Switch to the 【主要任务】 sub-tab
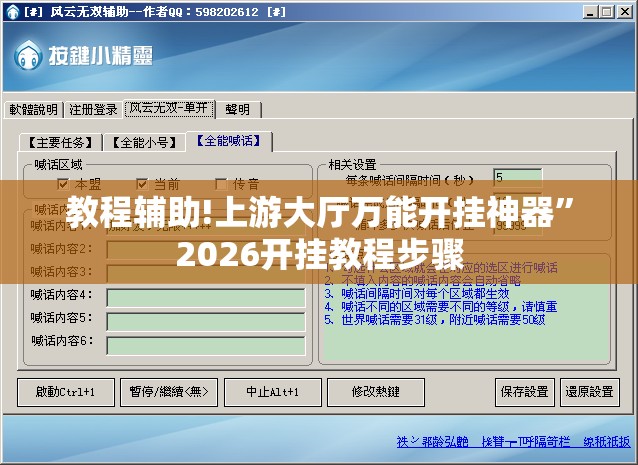638x465 pixels. tap(60, 143)
